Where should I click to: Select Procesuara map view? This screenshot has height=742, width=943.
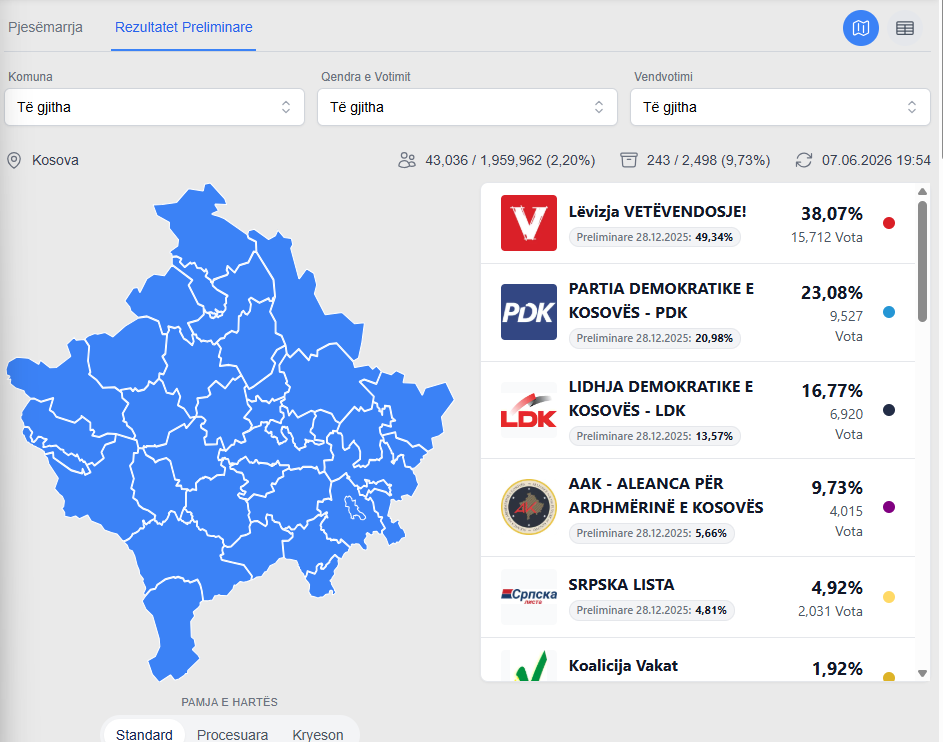(232, 735)
